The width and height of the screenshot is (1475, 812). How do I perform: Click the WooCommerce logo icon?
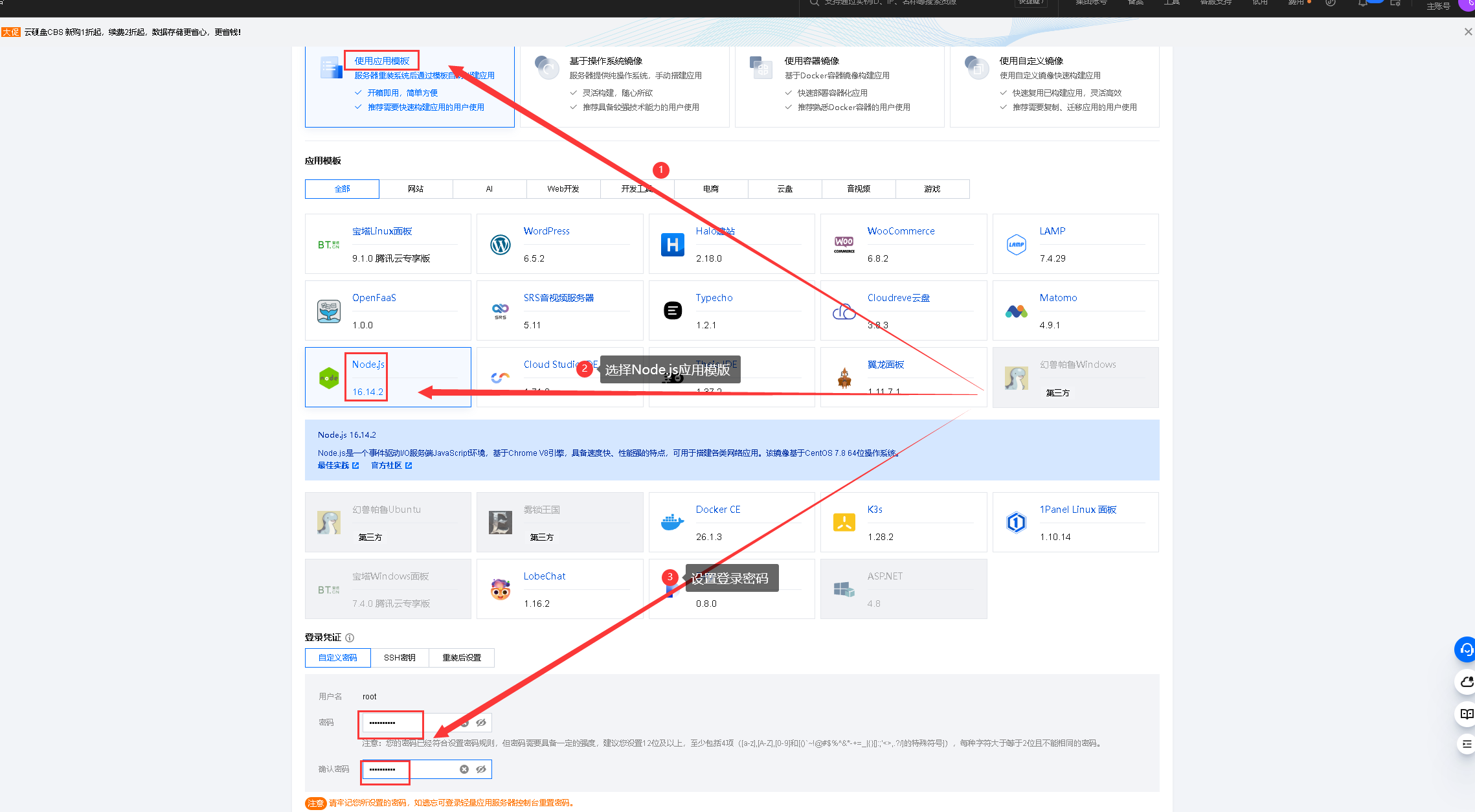click(x=844, y=245)
